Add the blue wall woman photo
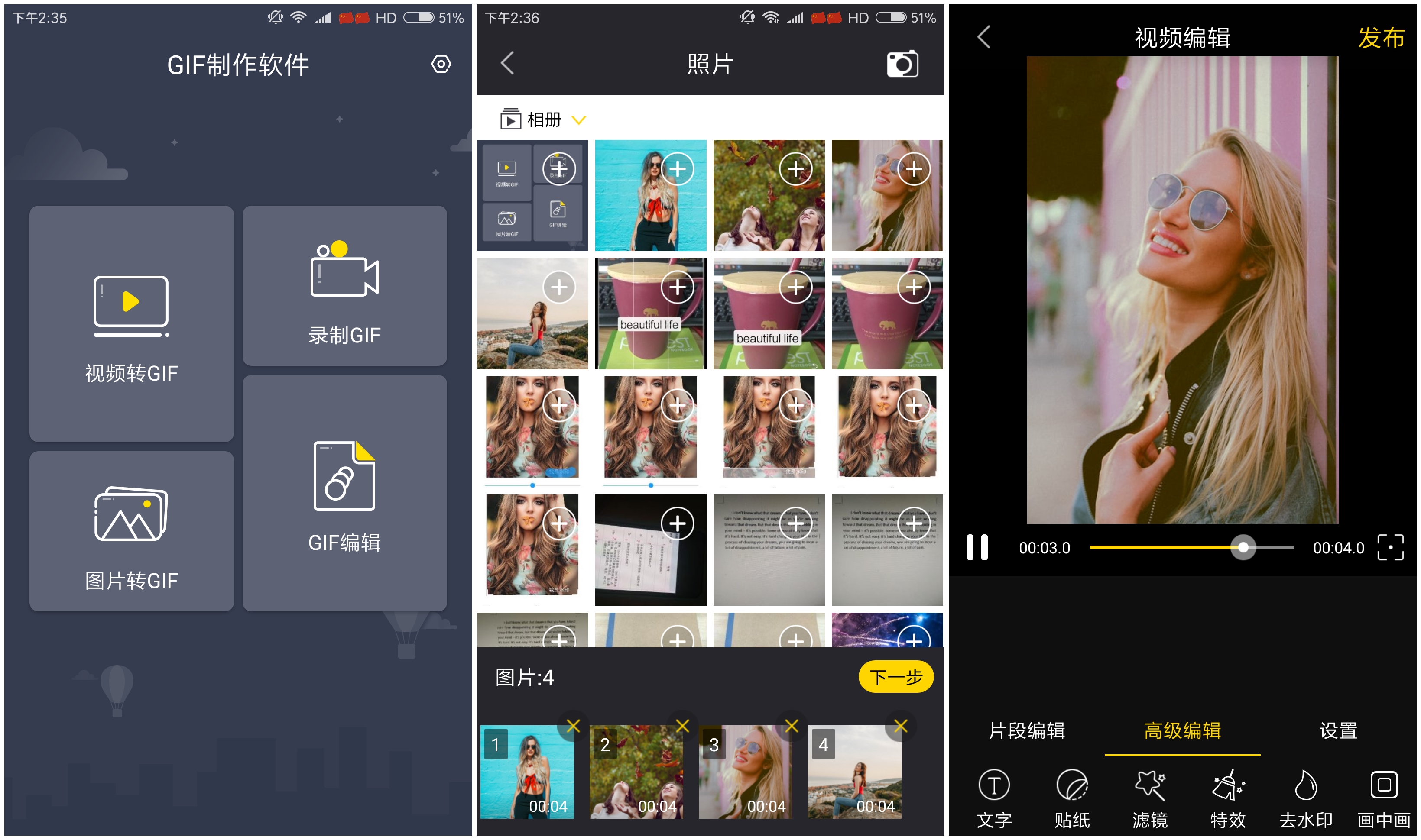The height and width of the screenshot is (840, 1421). pyautogui.click(x=678, y=169)
